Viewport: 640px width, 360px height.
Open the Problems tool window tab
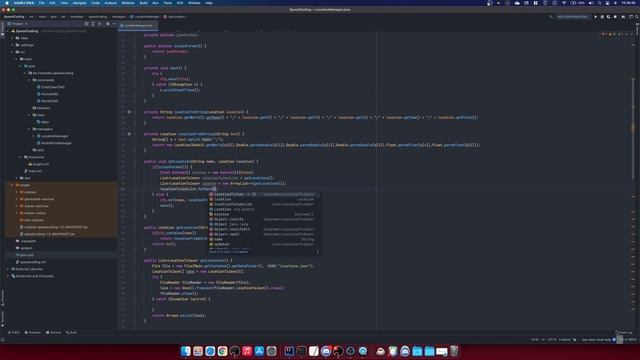pyautogui.click(x=33, y=333)
